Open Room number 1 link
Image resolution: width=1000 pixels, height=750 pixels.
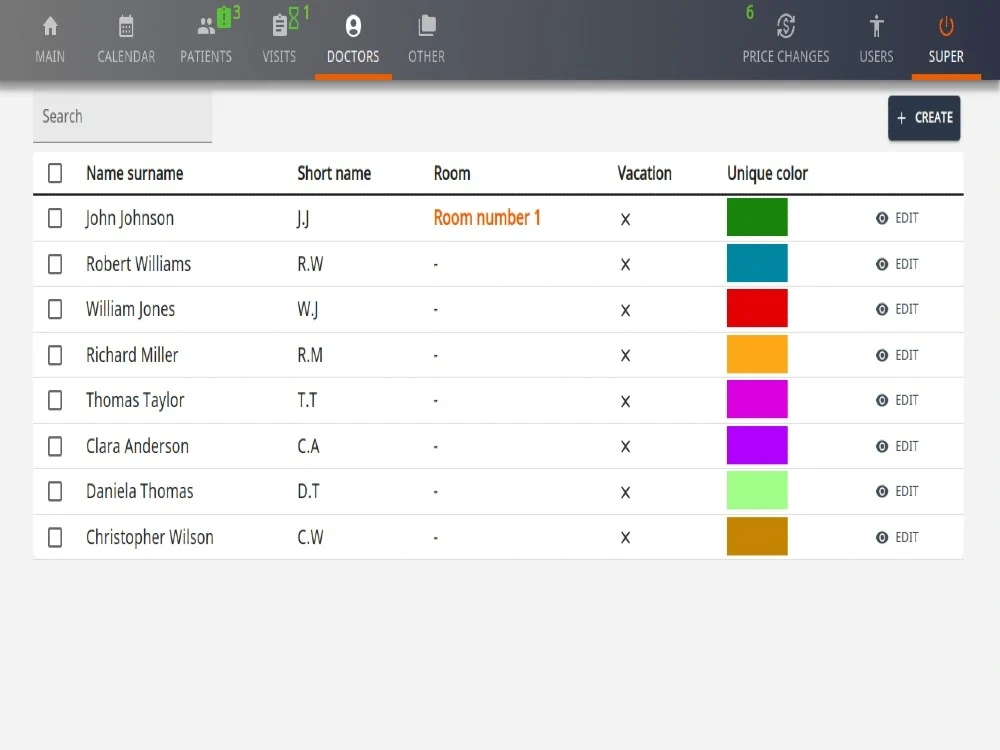487,218
